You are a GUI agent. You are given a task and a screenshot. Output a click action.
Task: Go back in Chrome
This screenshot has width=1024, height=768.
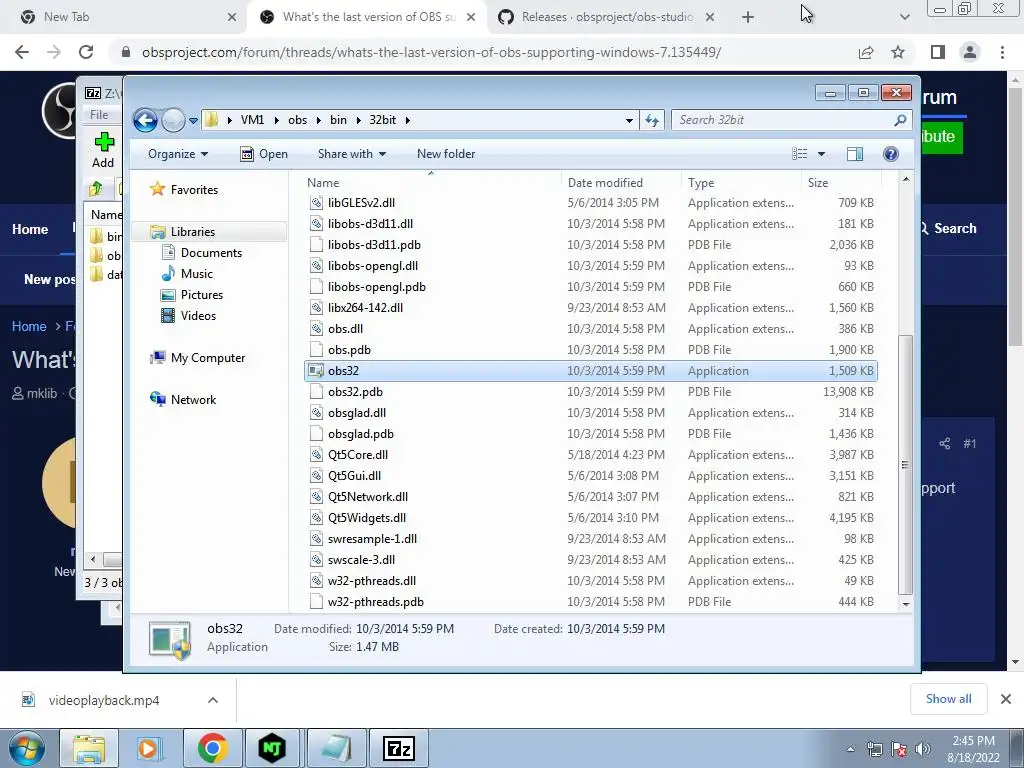pos(22,52)
